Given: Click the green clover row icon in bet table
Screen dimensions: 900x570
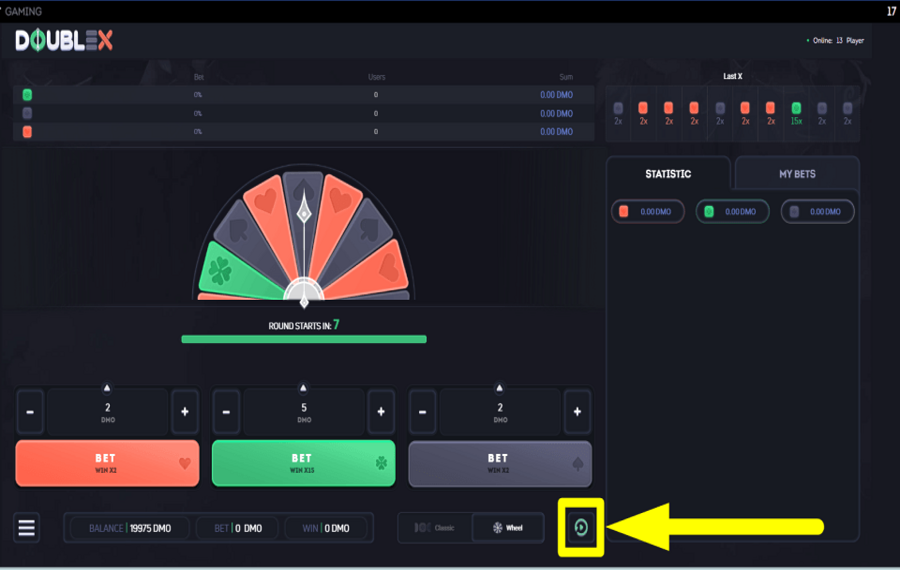Looking at the screenshot, I should click(27, 95).
